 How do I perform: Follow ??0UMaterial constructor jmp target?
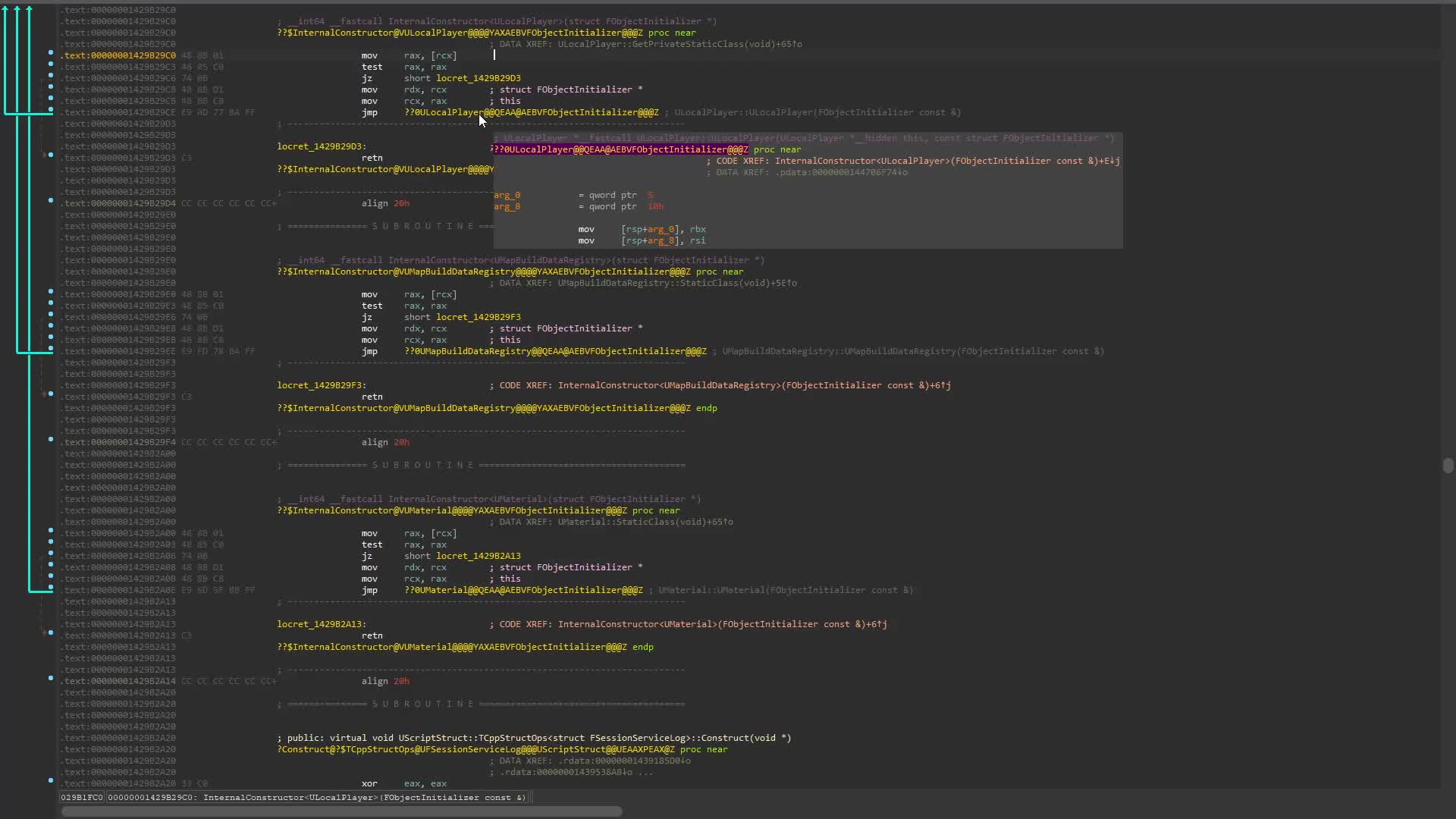[523, 590]
